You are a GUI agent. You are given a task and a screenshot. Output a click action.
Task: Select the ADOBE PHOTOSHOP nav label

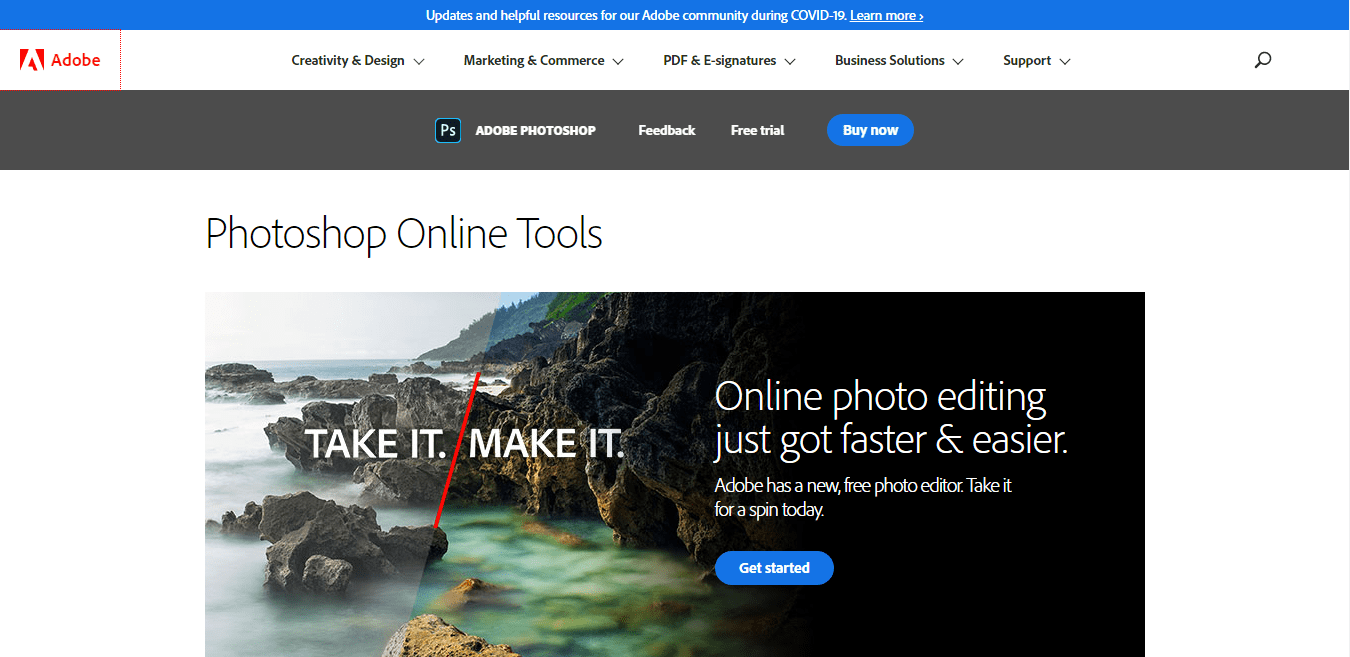(x=535, y=130)
